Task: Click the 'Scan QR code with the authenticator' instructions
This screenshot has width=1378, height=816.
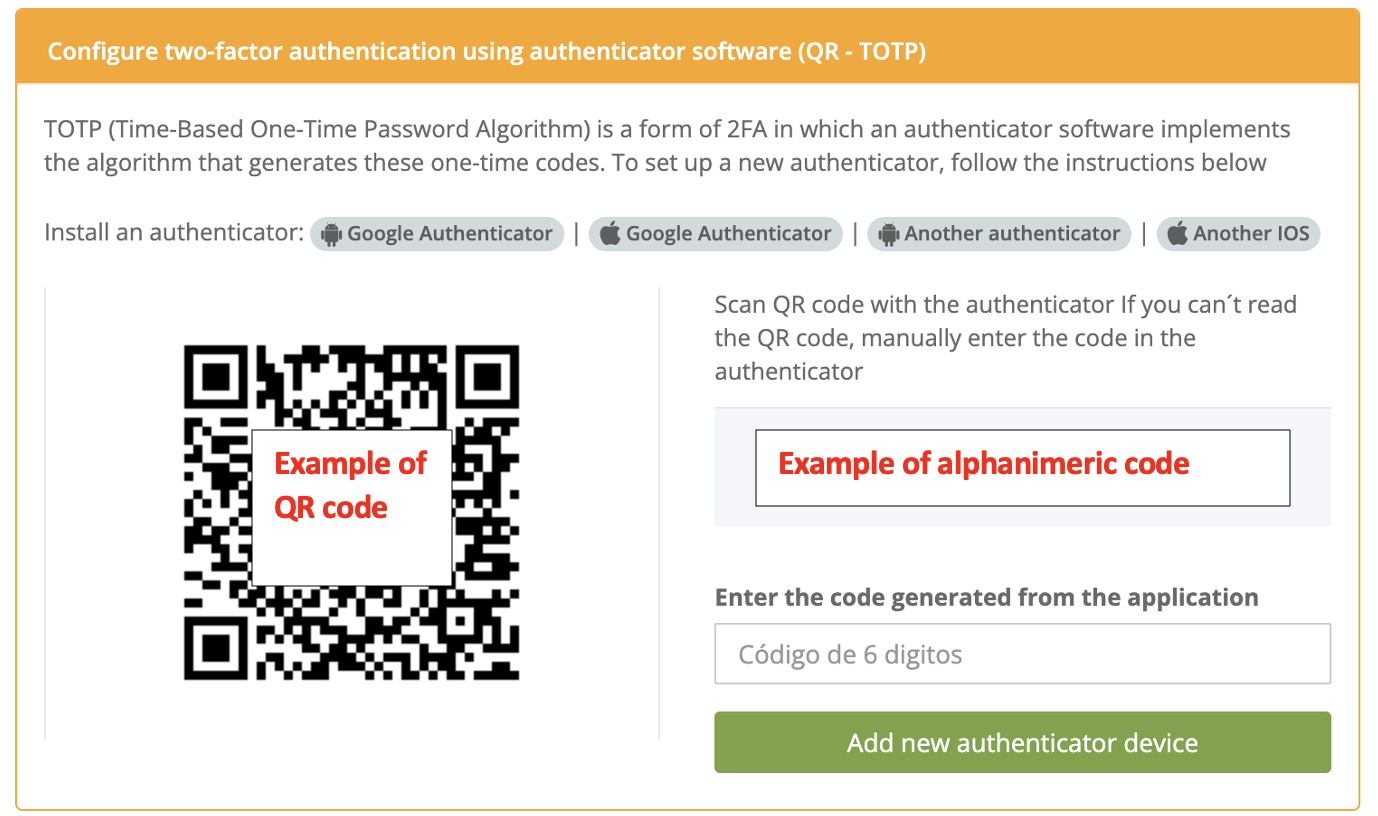Action: [x=1005, y=338]
